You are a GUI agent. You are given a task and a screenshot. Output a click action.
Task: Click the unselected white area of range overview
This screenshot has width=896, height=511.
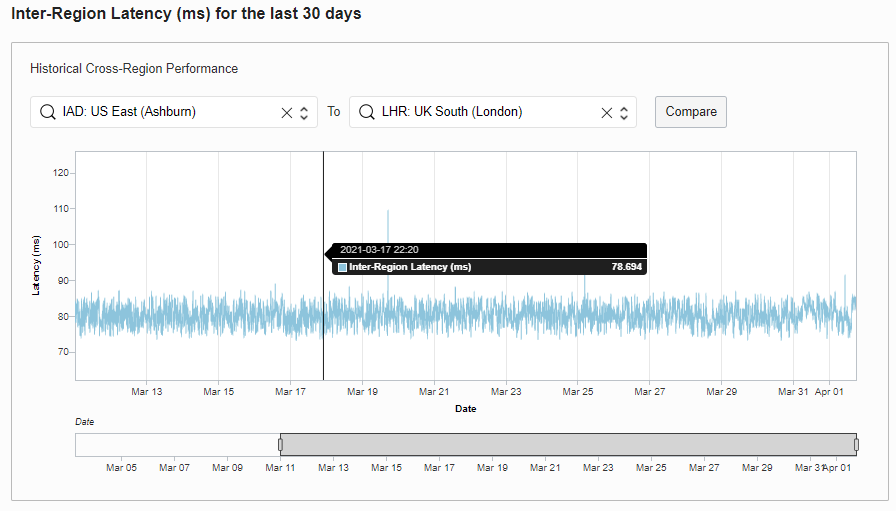pos(177,445)
